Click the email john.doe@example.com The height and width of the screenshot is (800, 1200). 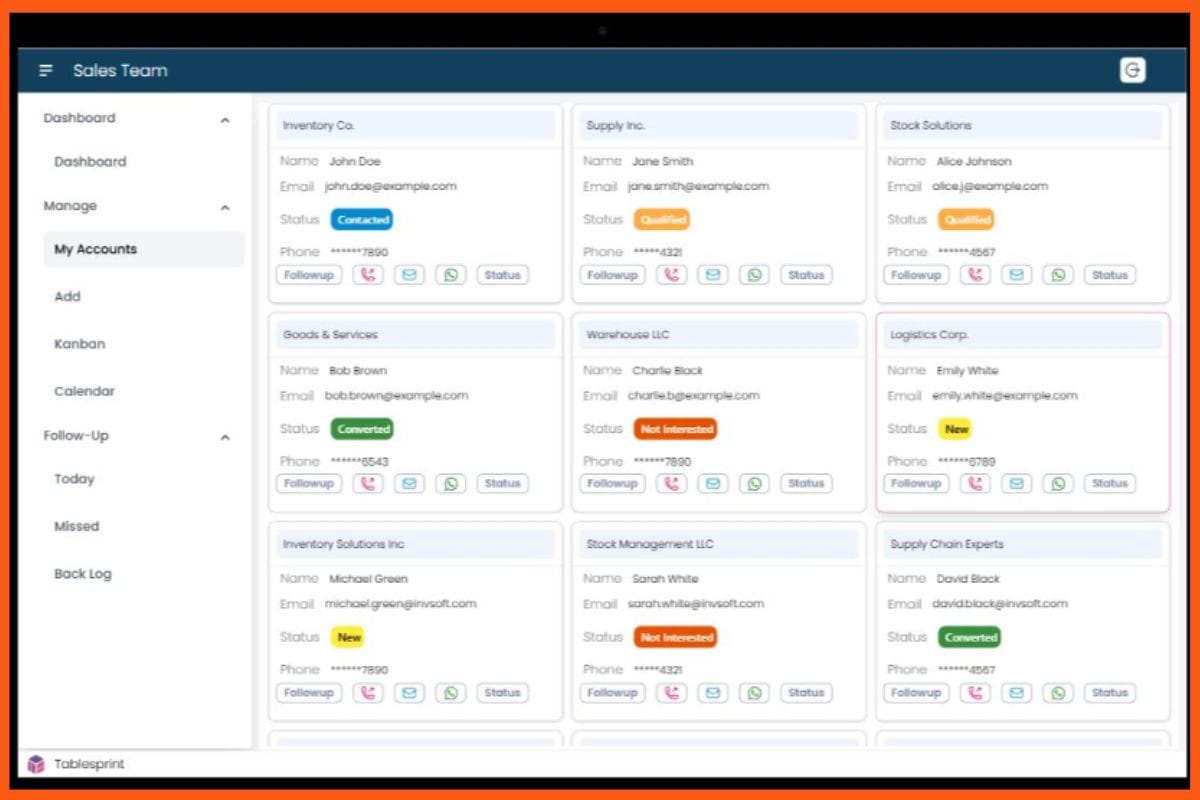pyautogui.click(x=391, y=187)
